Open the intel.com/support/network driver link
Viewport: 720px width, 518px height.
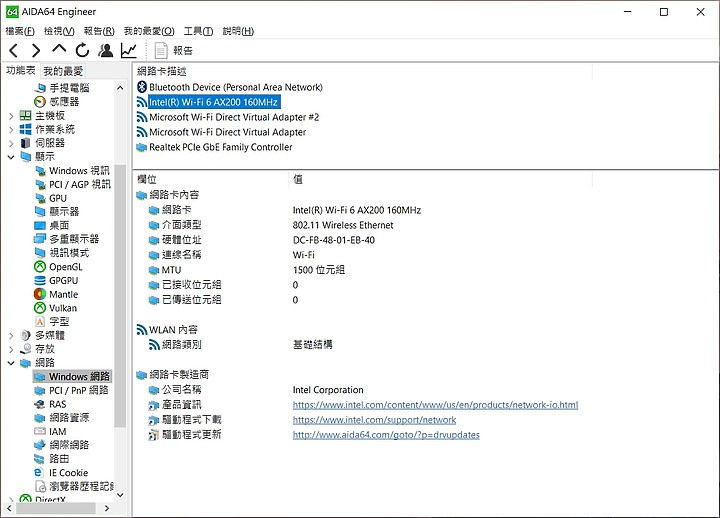click(x=375, y=420)
